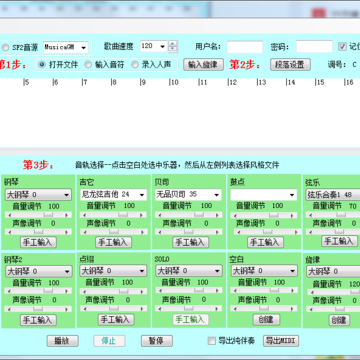Open the empty 鼓点 track dropdown
This screenshot has width=360, height=360.
point(263,195)
